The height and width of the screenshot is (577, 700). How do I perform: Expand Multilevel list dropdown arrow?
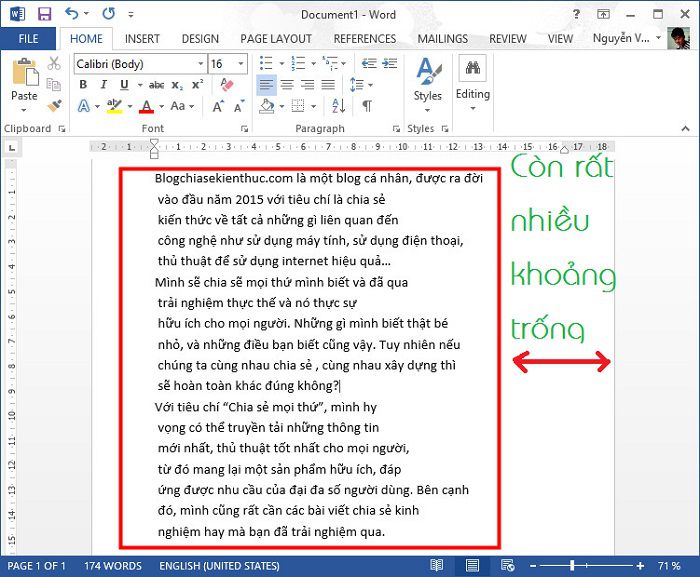(x=343, y=63)
